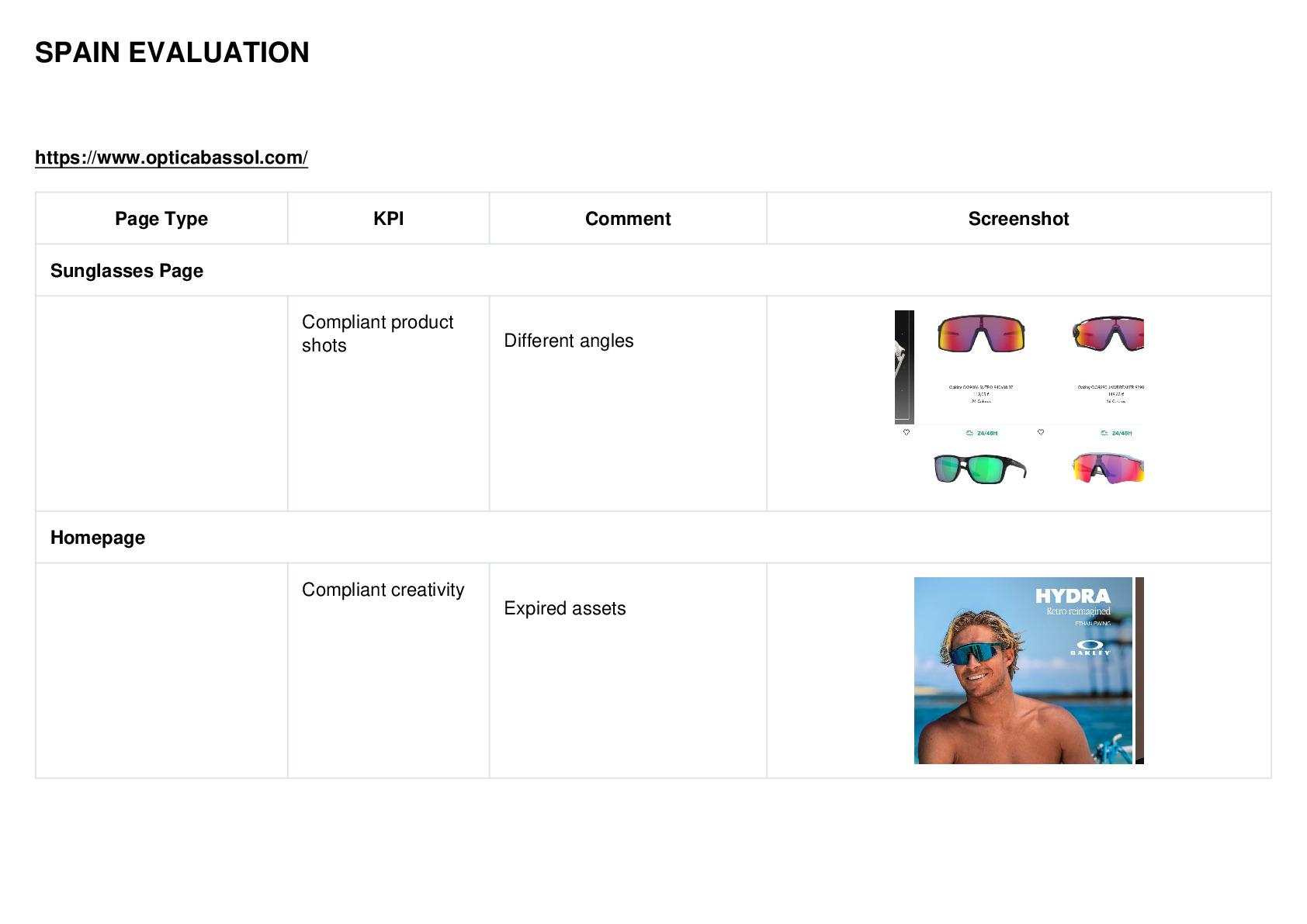Click the Oakley Sutro product name text

coord(981,386)
